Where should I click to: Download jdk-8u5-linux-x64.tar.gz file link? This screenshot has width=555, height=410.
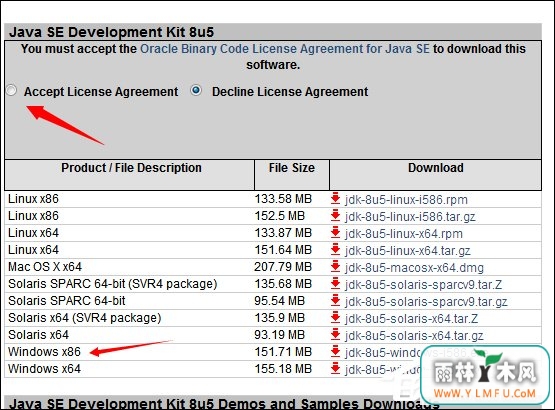(x=408, y=251)
